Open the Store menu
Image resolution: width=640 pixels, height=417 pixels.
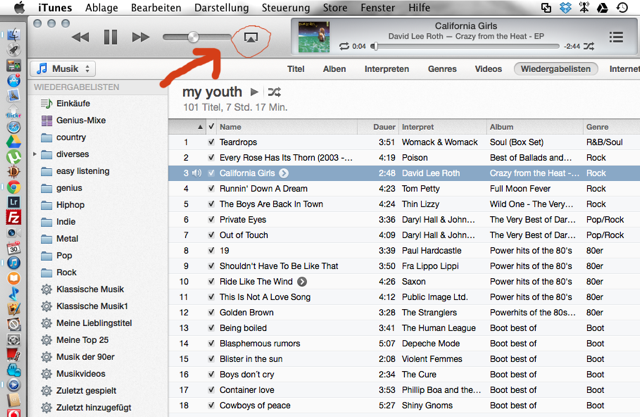tap(335, 7)
